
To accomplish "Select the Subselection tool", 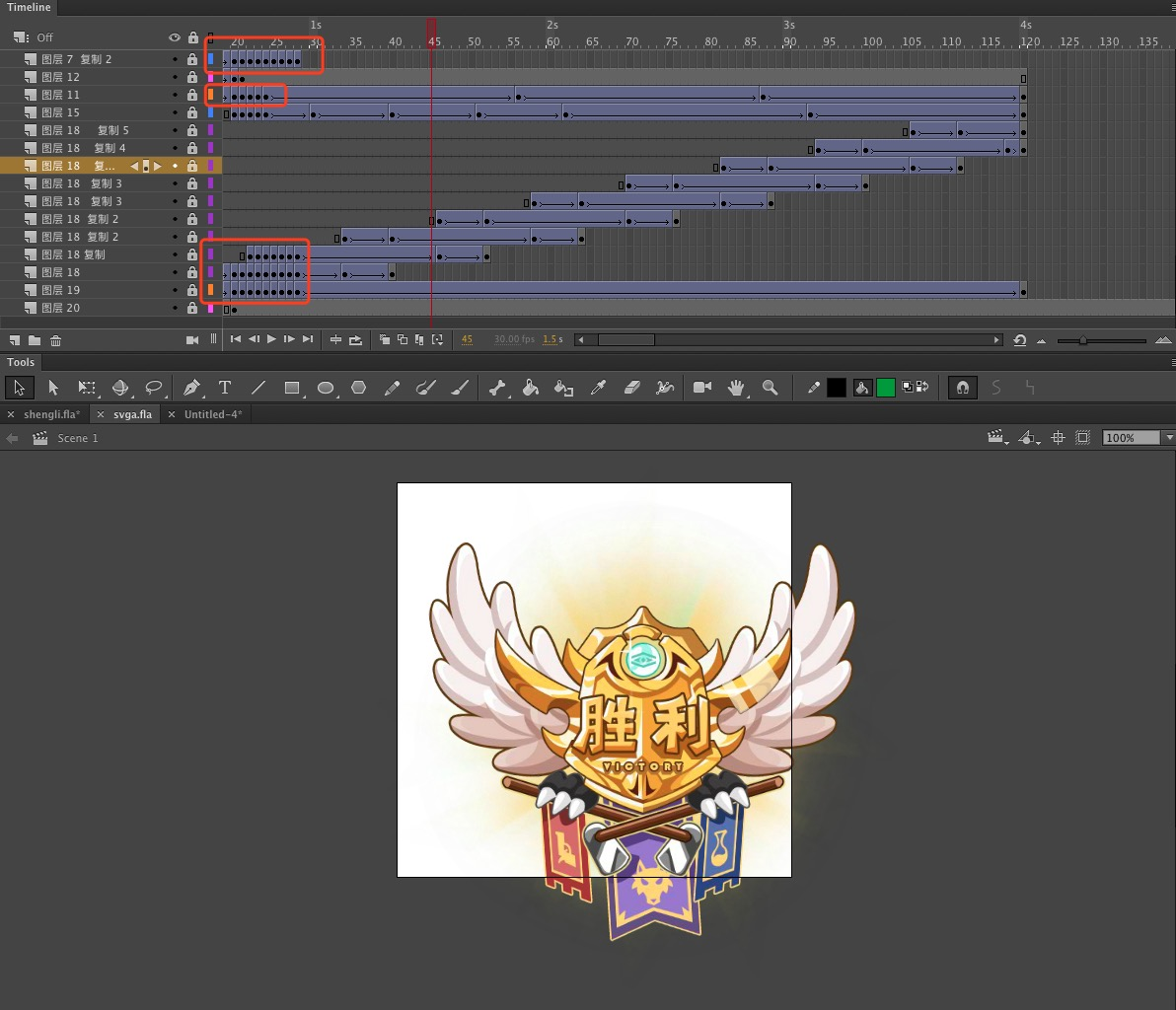I will 52,388.
